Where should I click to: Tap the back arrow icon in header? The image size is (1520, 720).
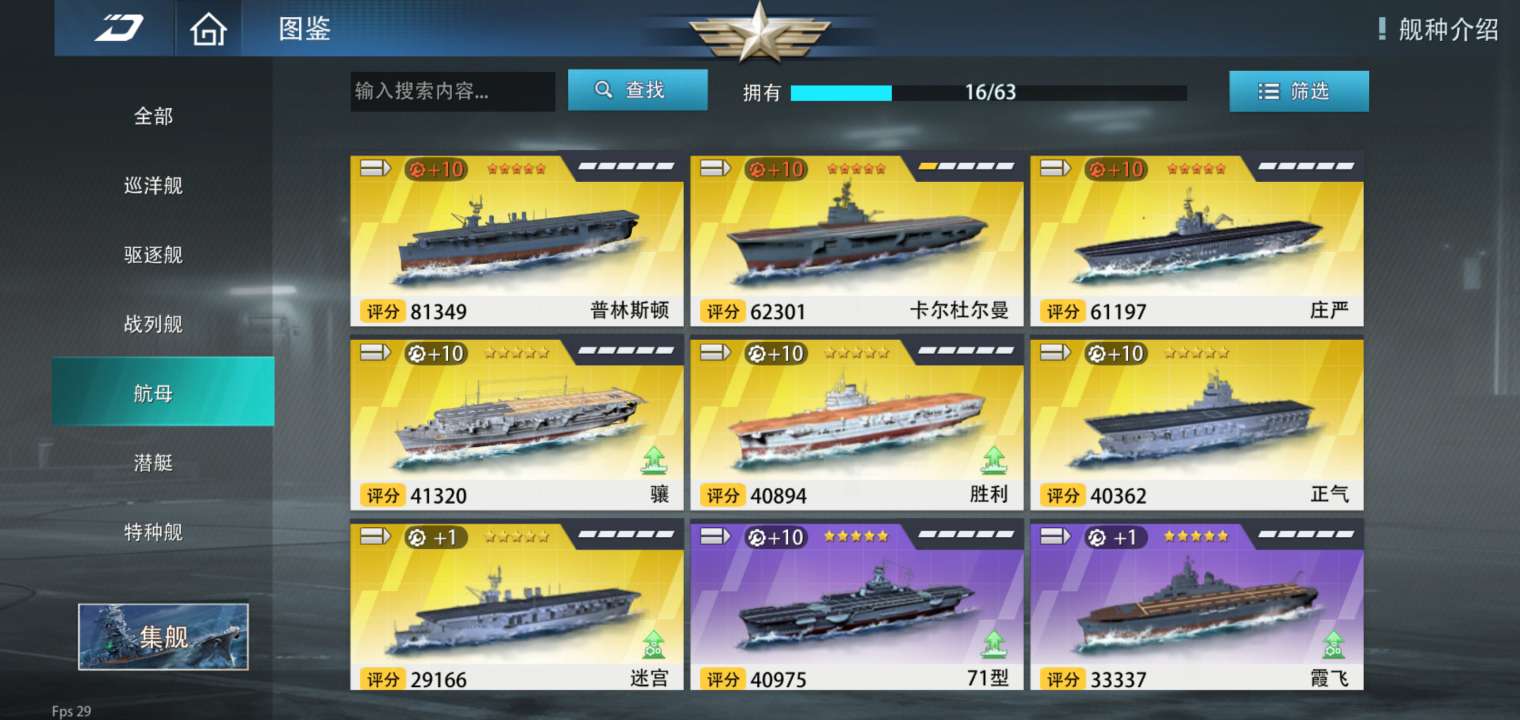(119, 28)
